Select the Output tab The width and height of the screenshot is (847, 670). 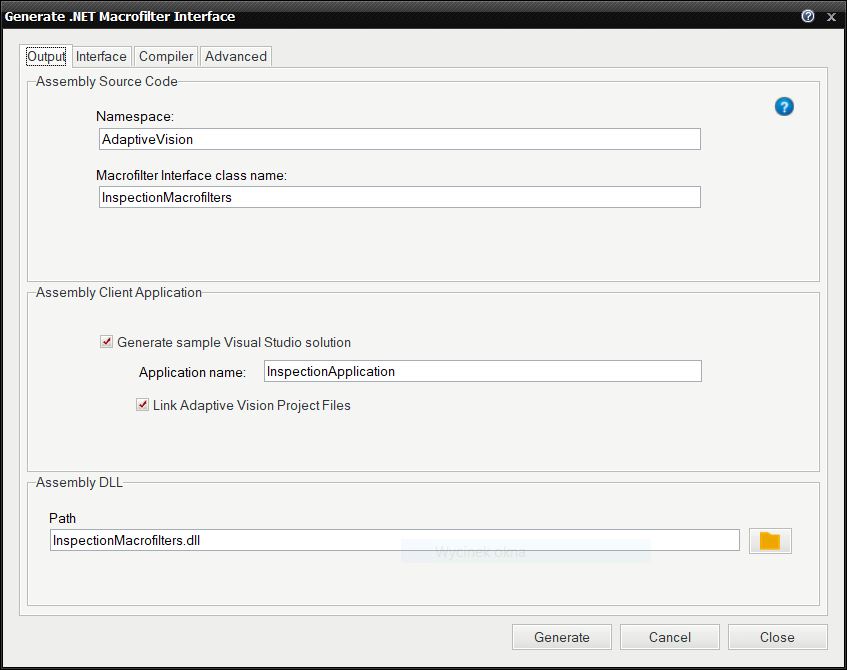pyautogui.click(x=46, y=57)
